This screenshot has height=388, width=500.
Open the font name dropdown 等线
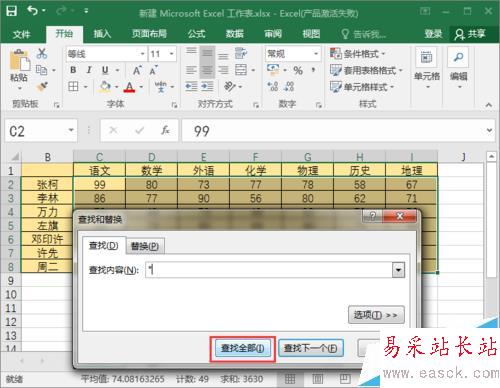point(142,54)
